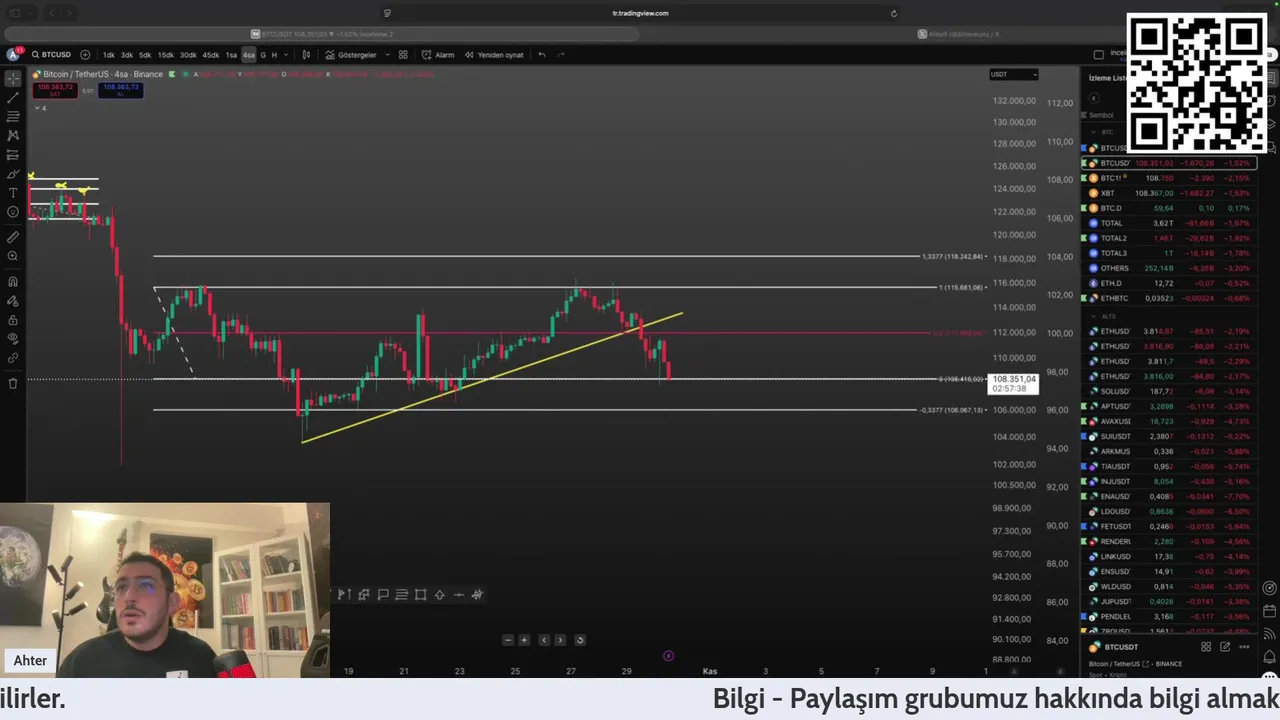The image size is (1280, 720).
Task: Open the emoji icons tool
Action: (x=13, y=211)
